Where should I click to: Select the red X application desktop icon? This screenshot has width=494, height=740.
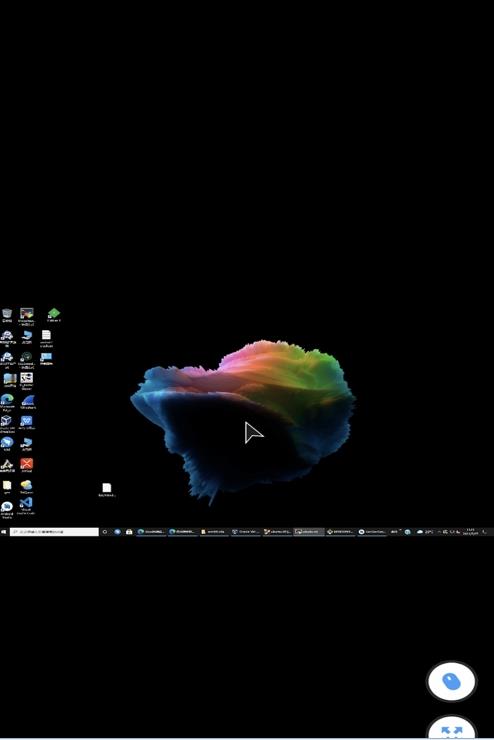[x=26, y=465]
